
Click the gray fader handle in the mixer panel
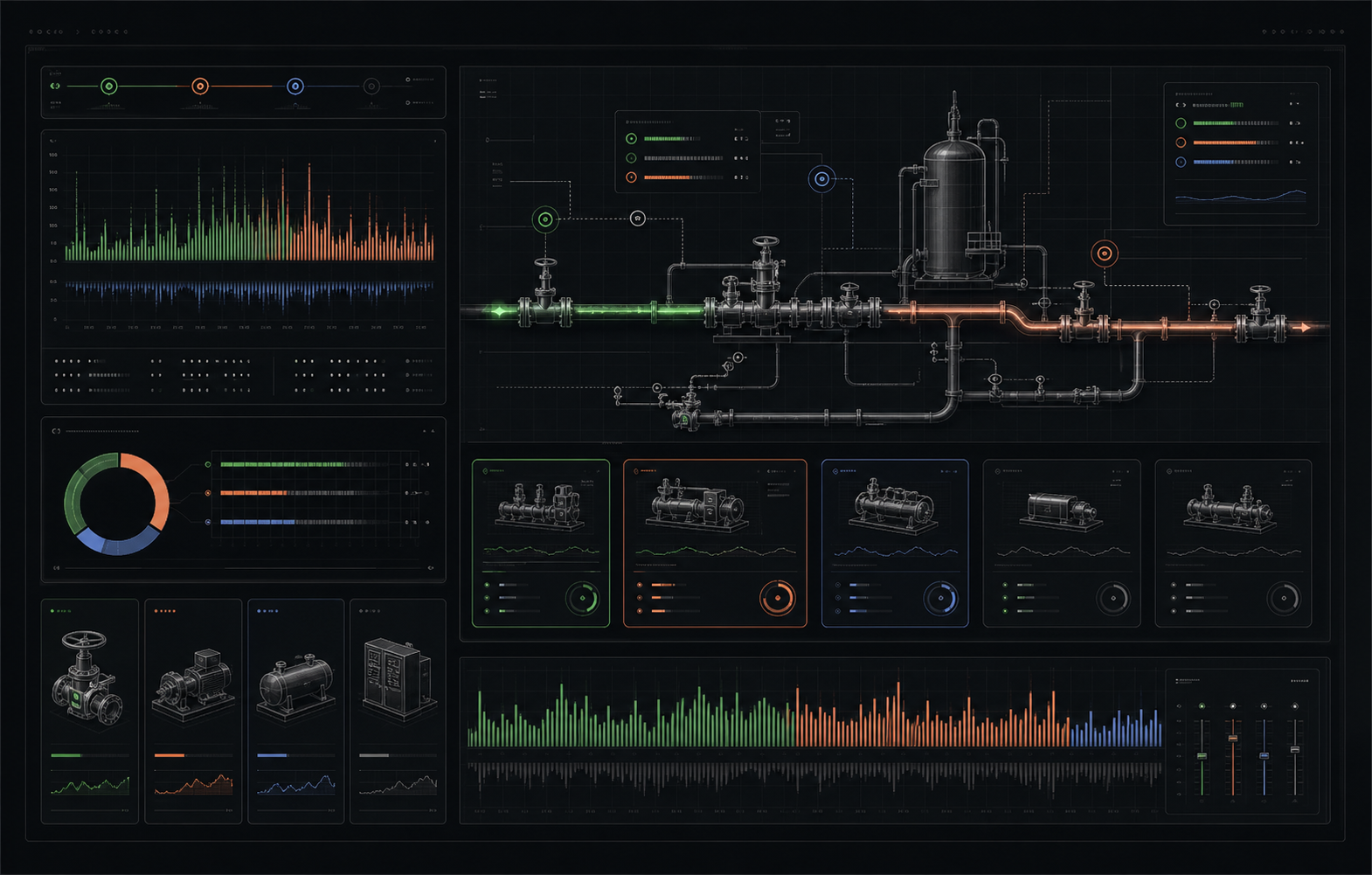point(1295,750)
